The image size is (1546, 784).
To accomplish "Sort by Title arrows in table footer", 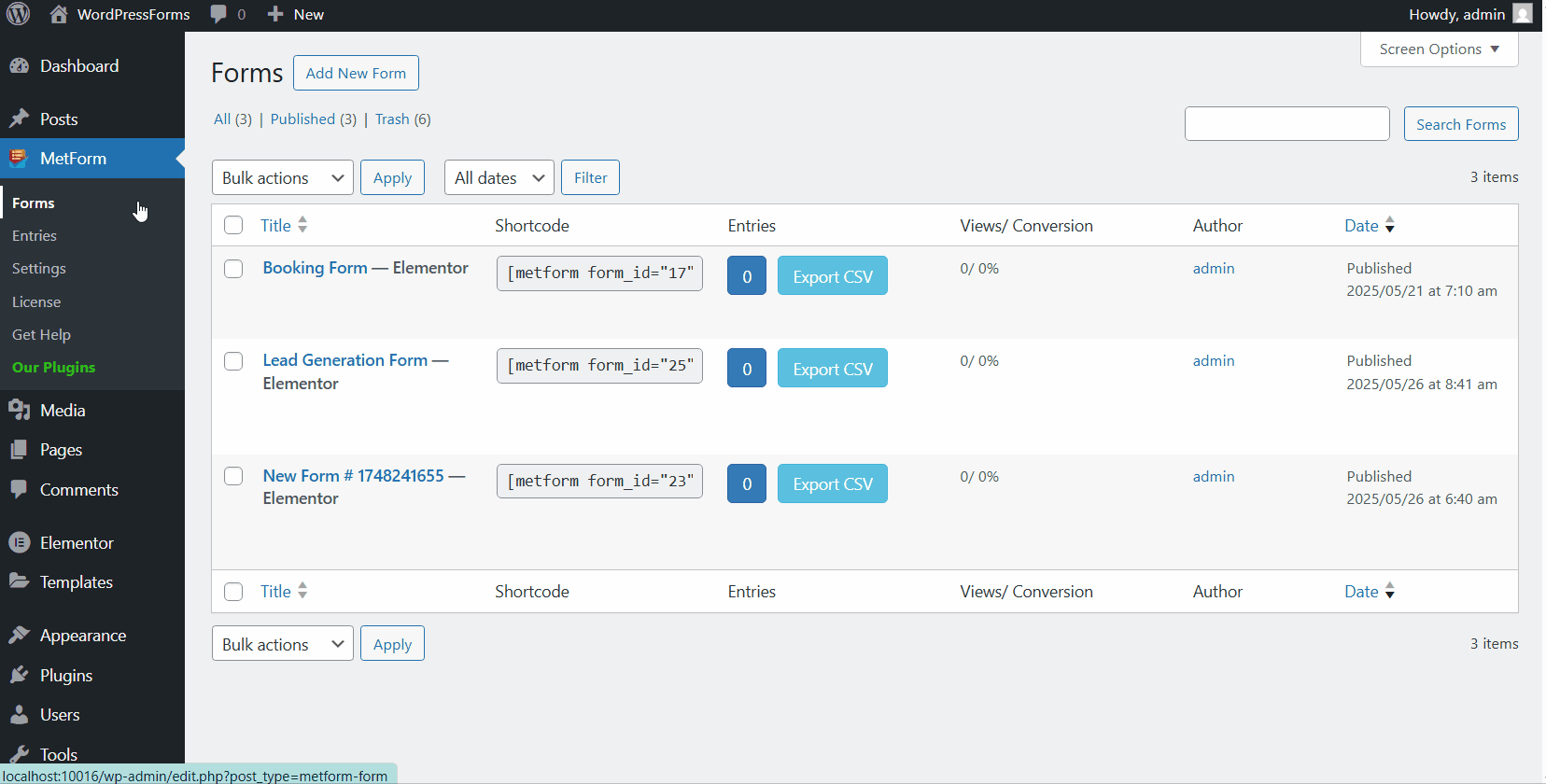I will click(x=302, y=591).
